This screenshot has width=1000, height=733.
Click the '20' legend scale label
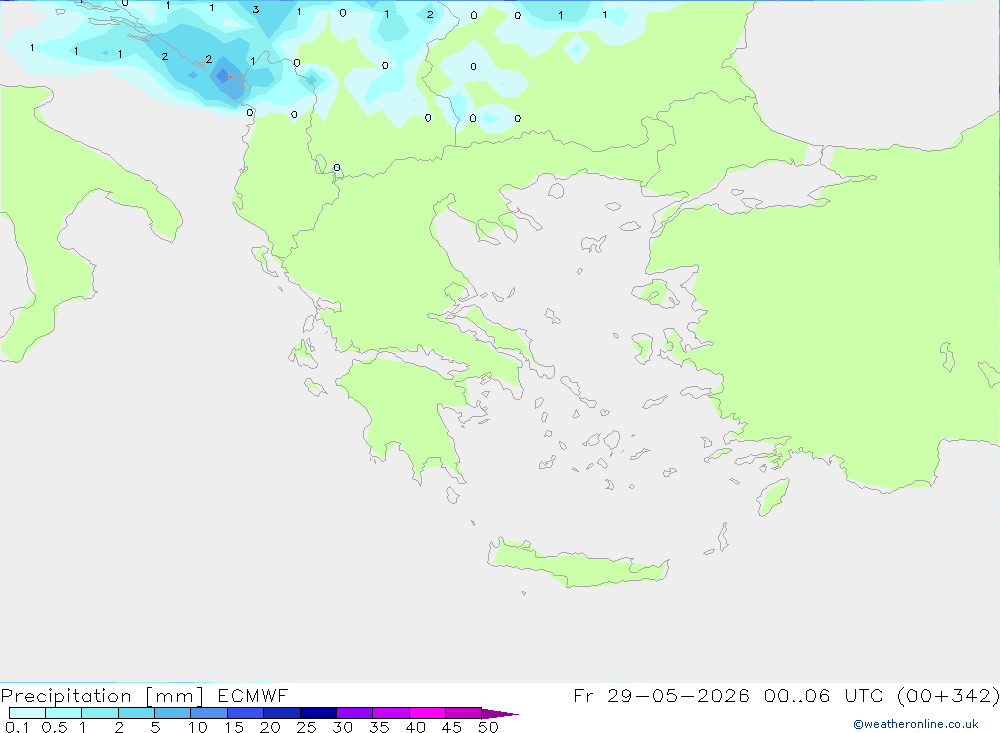pos(270,727)
